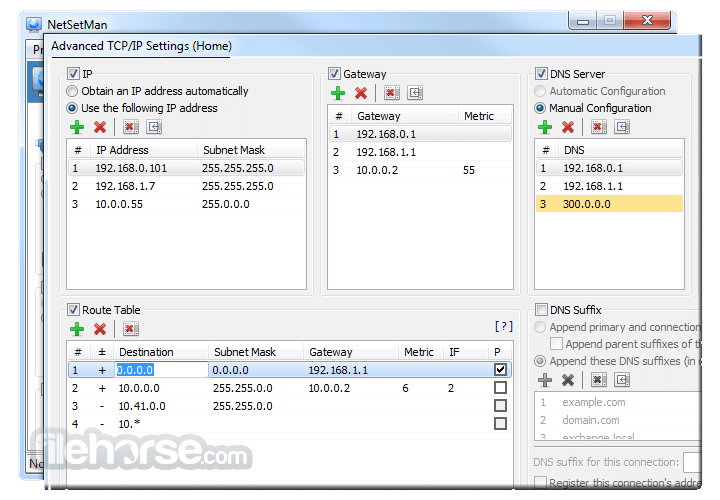
Task: Check Append parent suffixes checkbox
Action: click(x=556, y=343)
